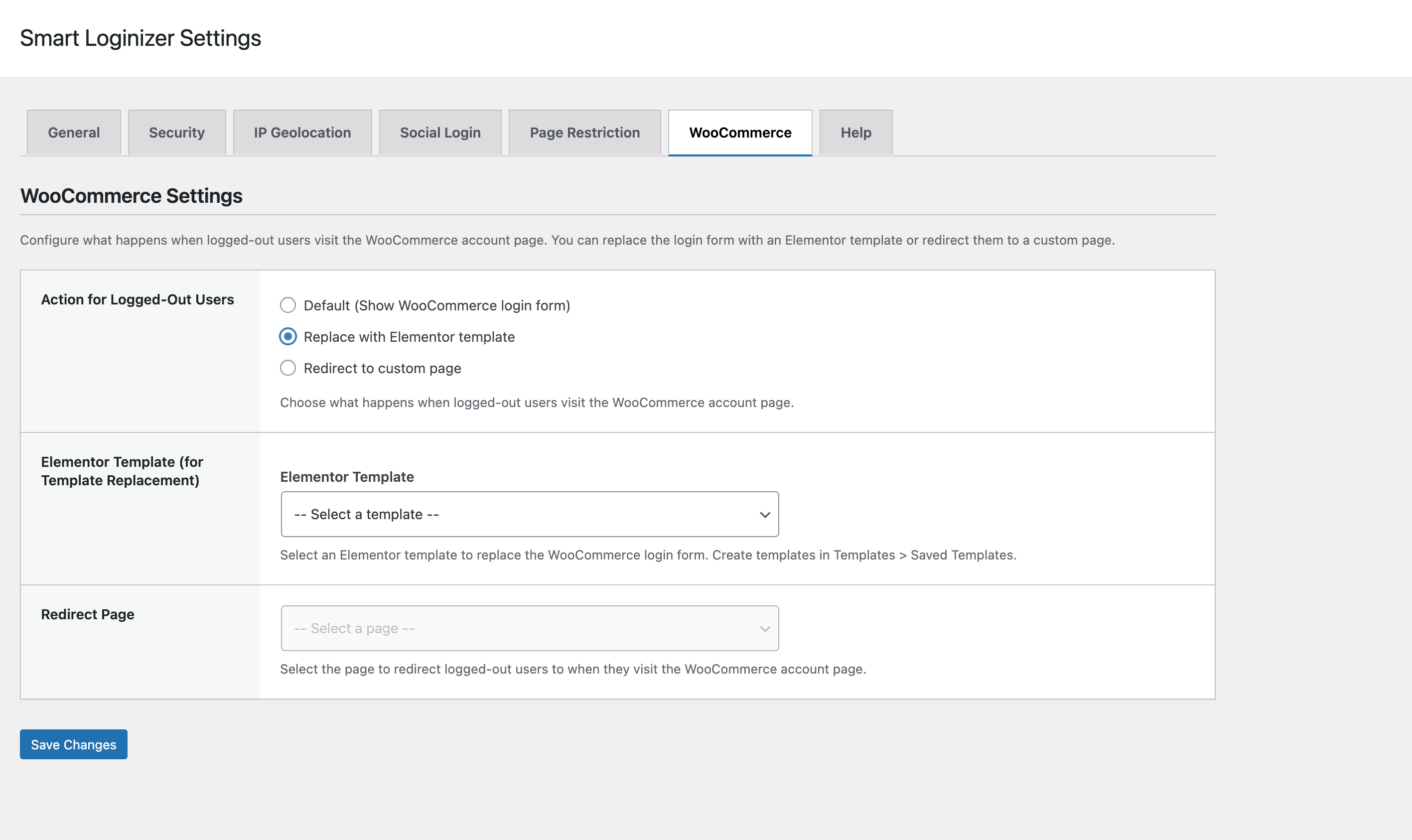Click 'Select the page to redirect' help text
The image size is (1412, 840).
click(573, 669)
